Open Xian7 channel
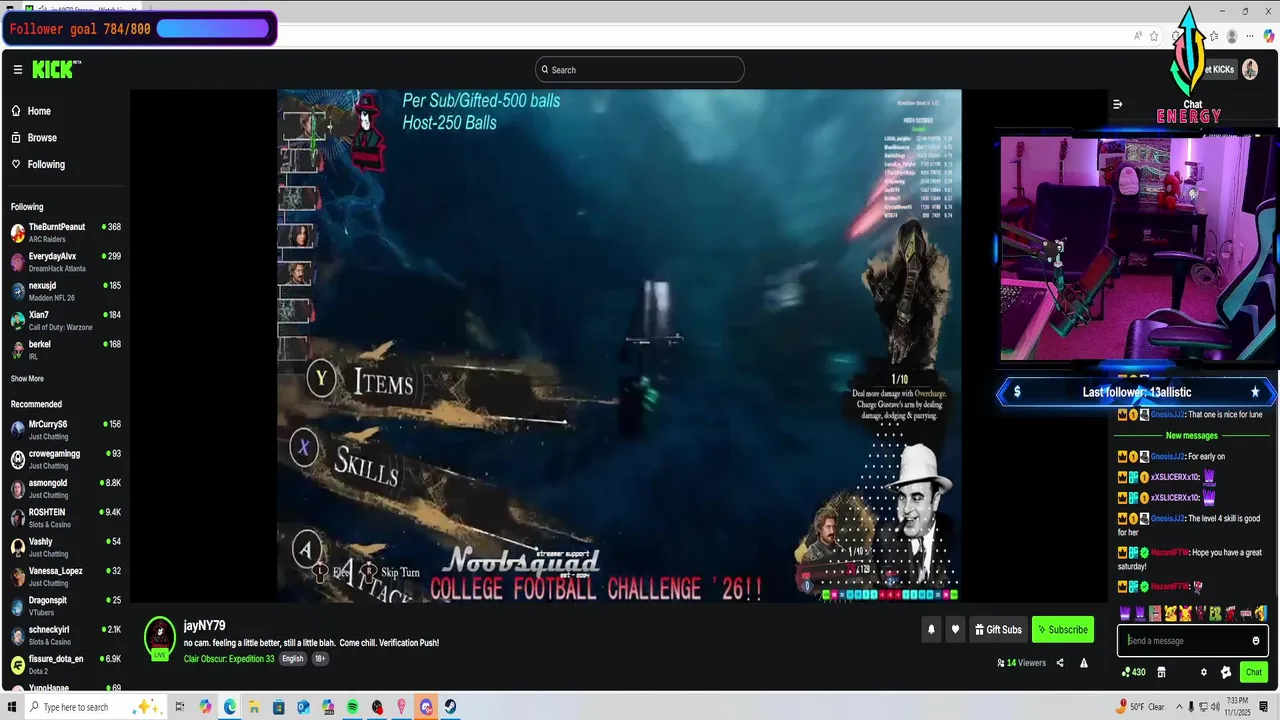Image resolution: width=1280 pixels, height=720 pixels. (65, 320)
